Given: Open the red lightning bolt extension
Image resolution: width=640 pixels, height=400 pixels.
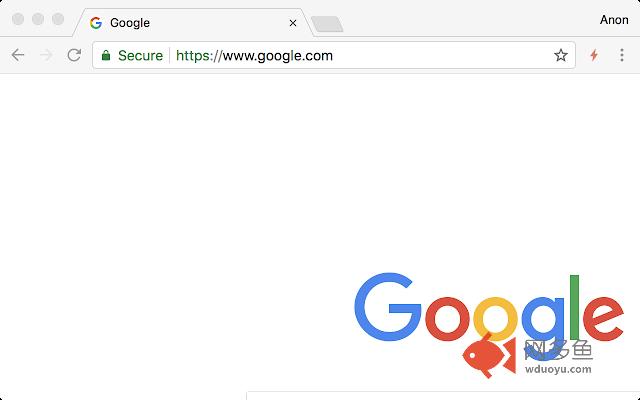Looking at the screenshot, I should [x=594, y=55].
